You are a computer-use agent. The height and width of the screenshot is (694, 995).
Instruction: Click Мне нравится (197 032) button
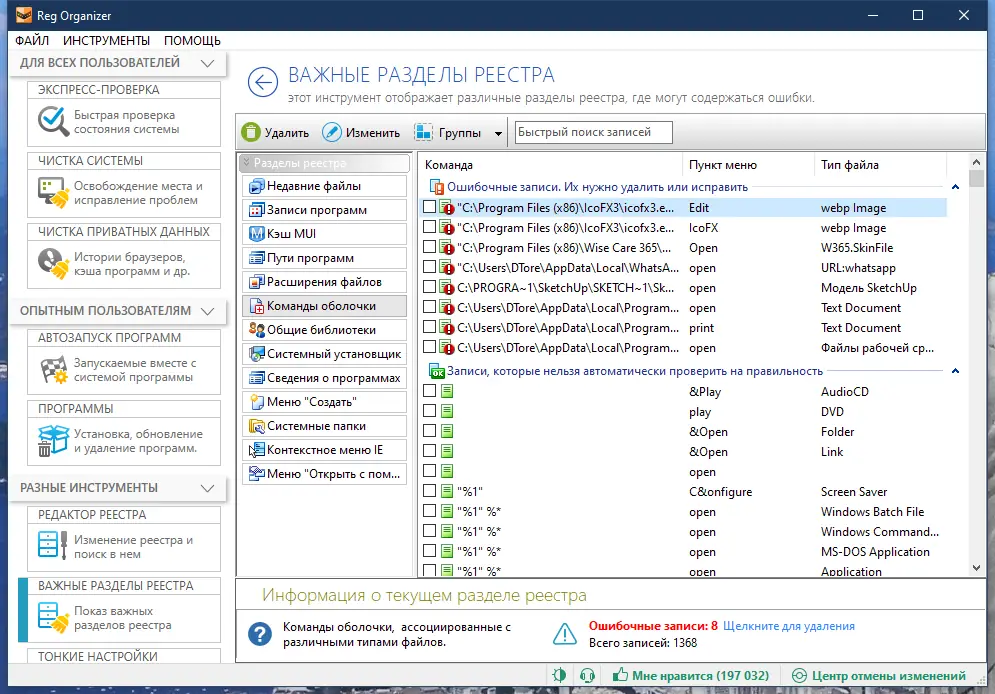click(690, 676)
